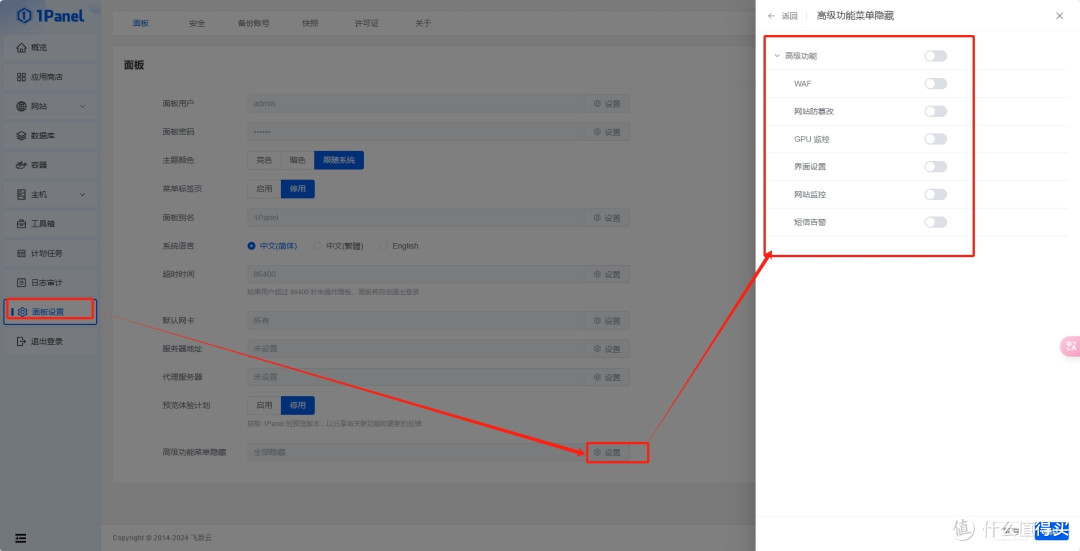
Task: Toggle the WAF switch on
Action: tap(935, 84)
